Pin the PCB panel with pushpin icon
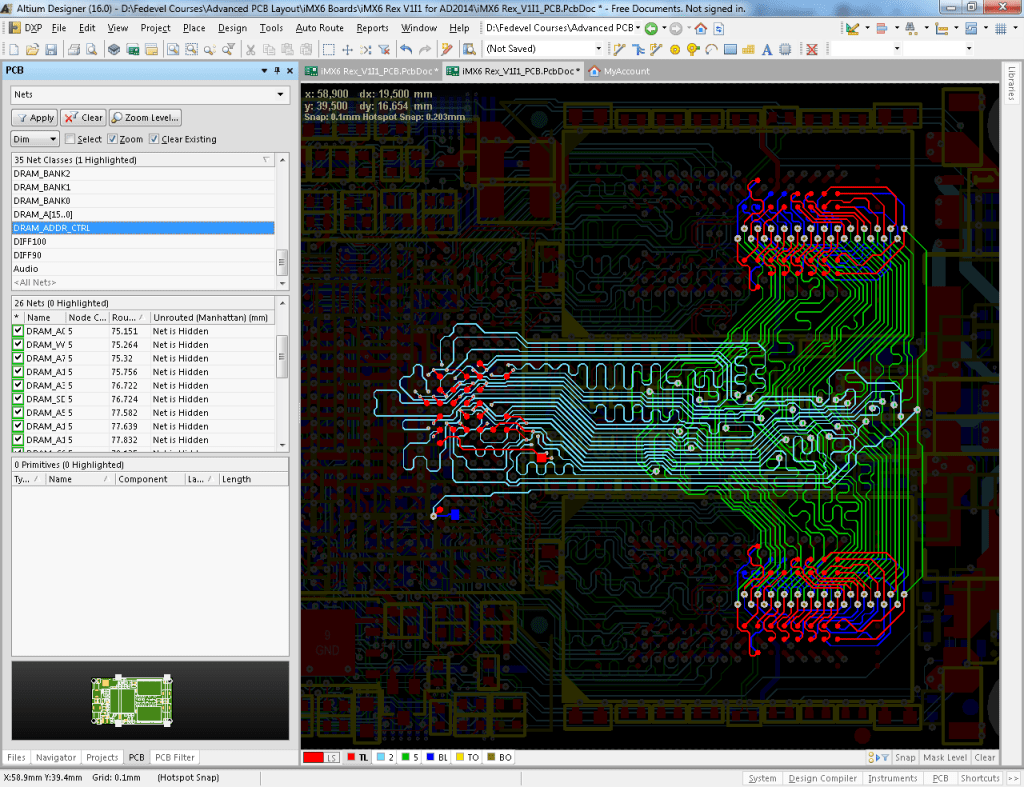The width and height of the screenshot is (1024, 787). tap(277, 71)
